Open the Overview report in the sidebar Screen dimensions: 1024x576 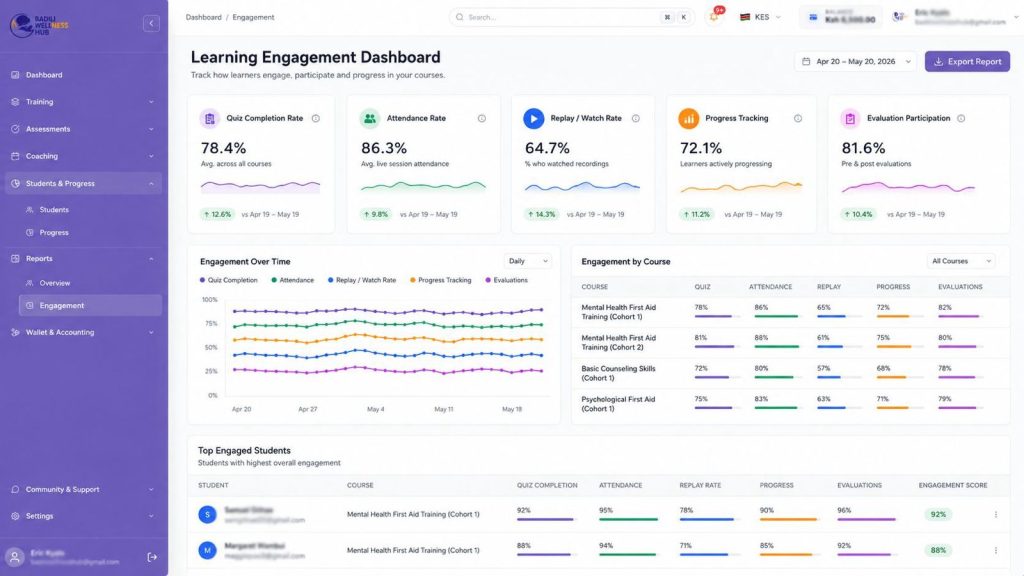coord(55,283)
